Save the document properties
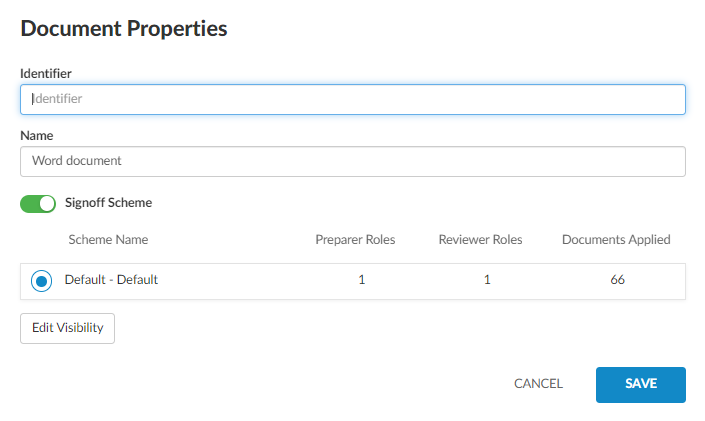 point(640,384)
